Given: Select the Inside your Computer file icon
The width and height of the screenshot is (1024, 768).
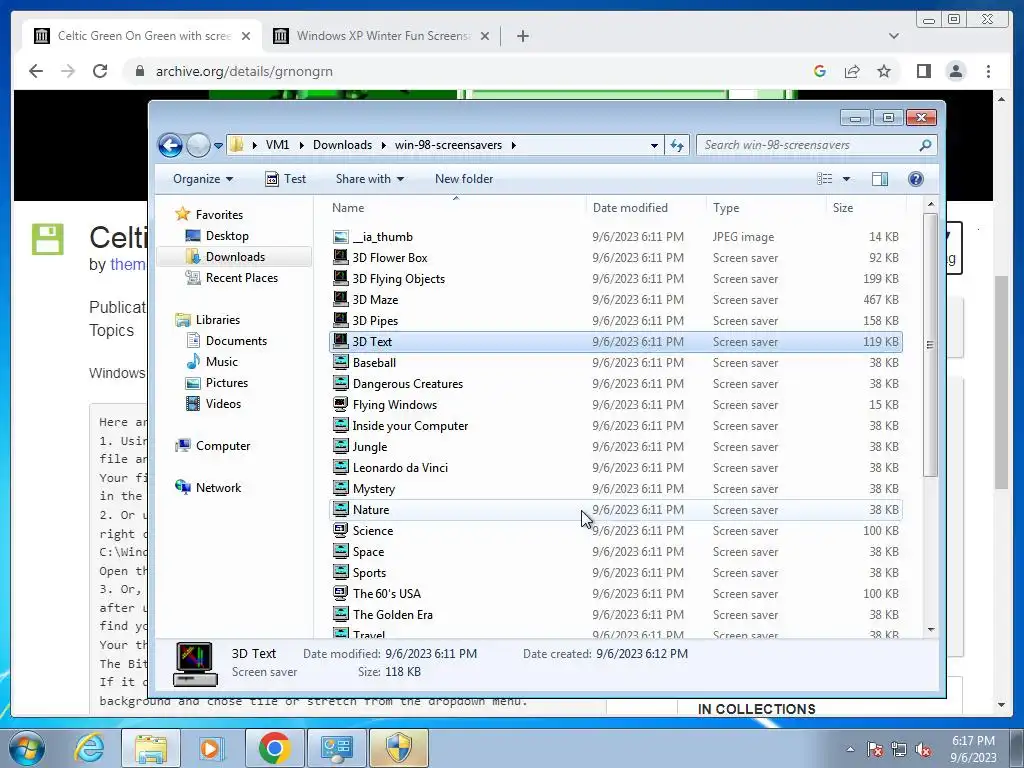Looking at the screenshot, I should coord(340,425).
